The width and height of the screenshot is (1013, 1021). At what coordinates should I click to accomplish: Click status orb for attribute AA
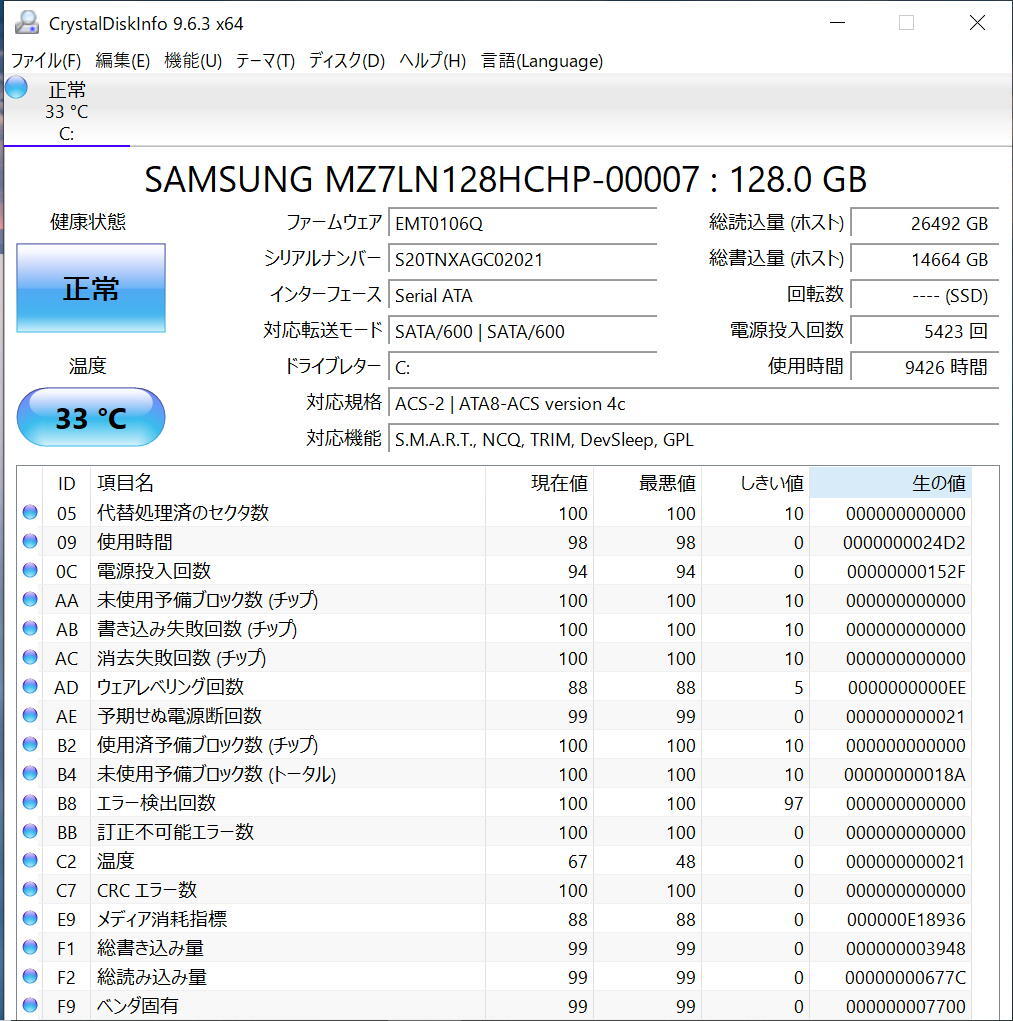30,599
